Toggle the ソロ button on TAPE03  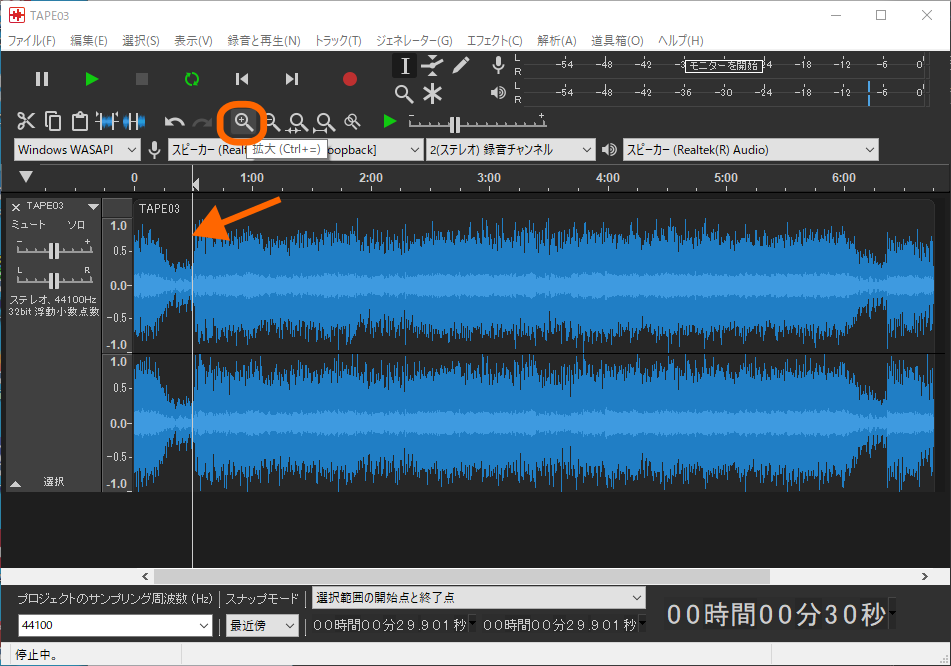[x=76, y=224]
